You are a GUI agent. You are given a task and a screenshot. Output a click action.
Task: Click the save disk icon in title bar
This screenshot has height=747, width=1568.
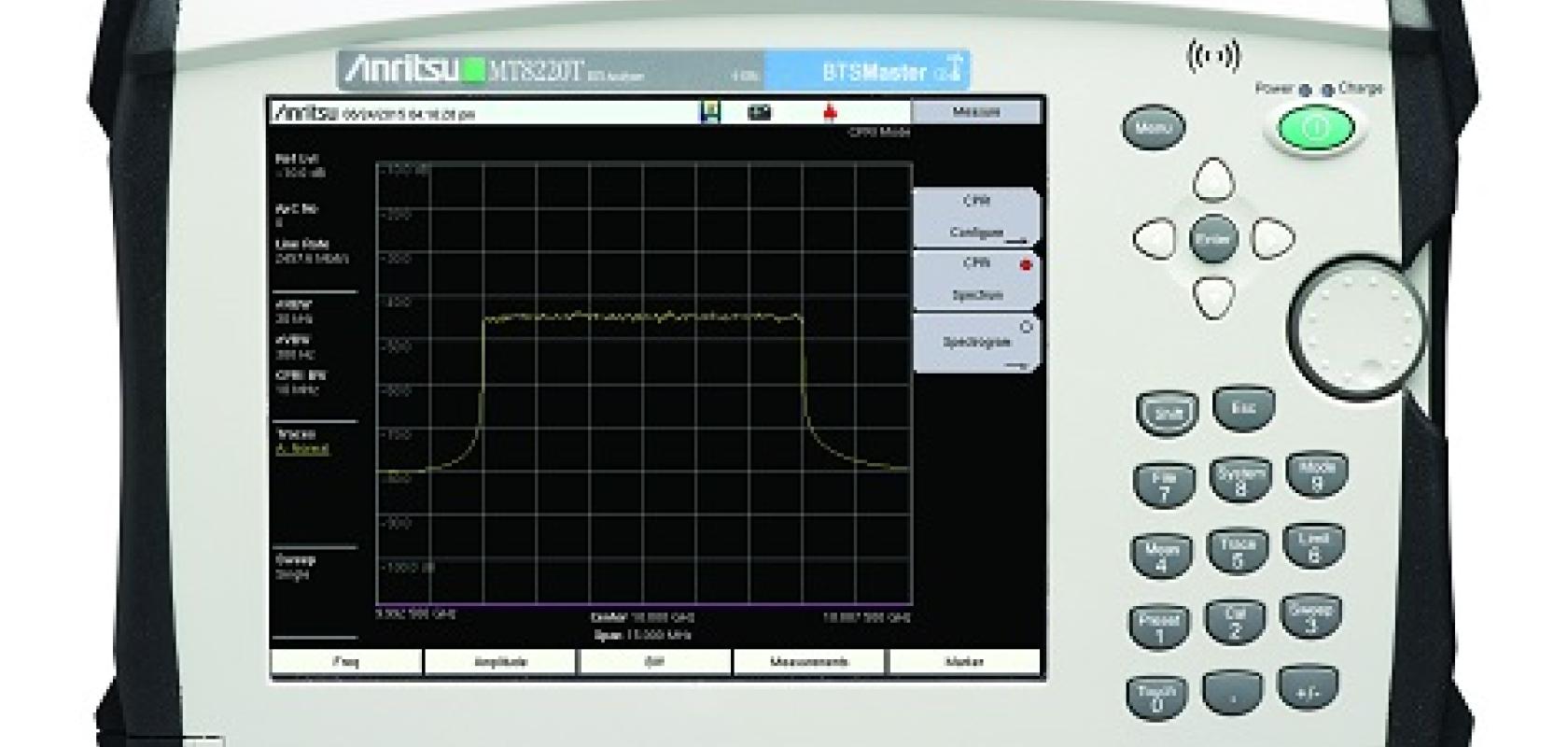click(710, 113)
